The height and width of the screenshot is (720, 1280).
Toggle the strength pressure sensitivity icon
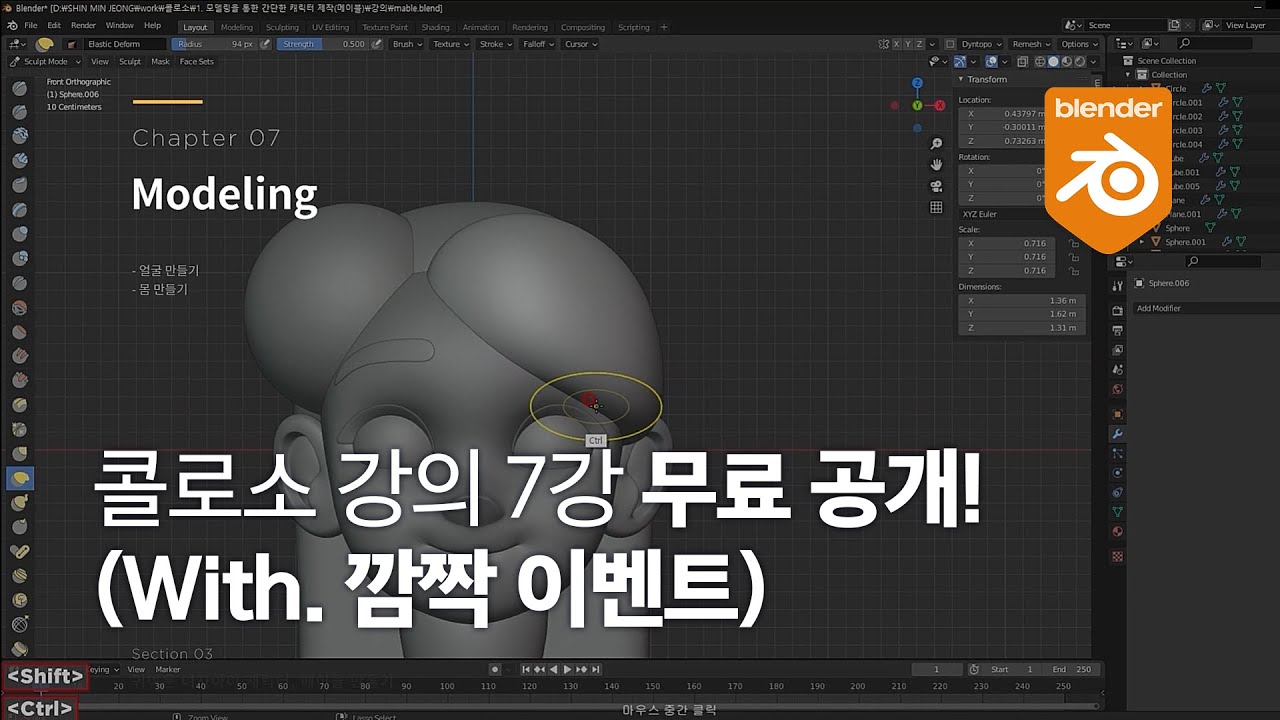click(x=377, y=44)
